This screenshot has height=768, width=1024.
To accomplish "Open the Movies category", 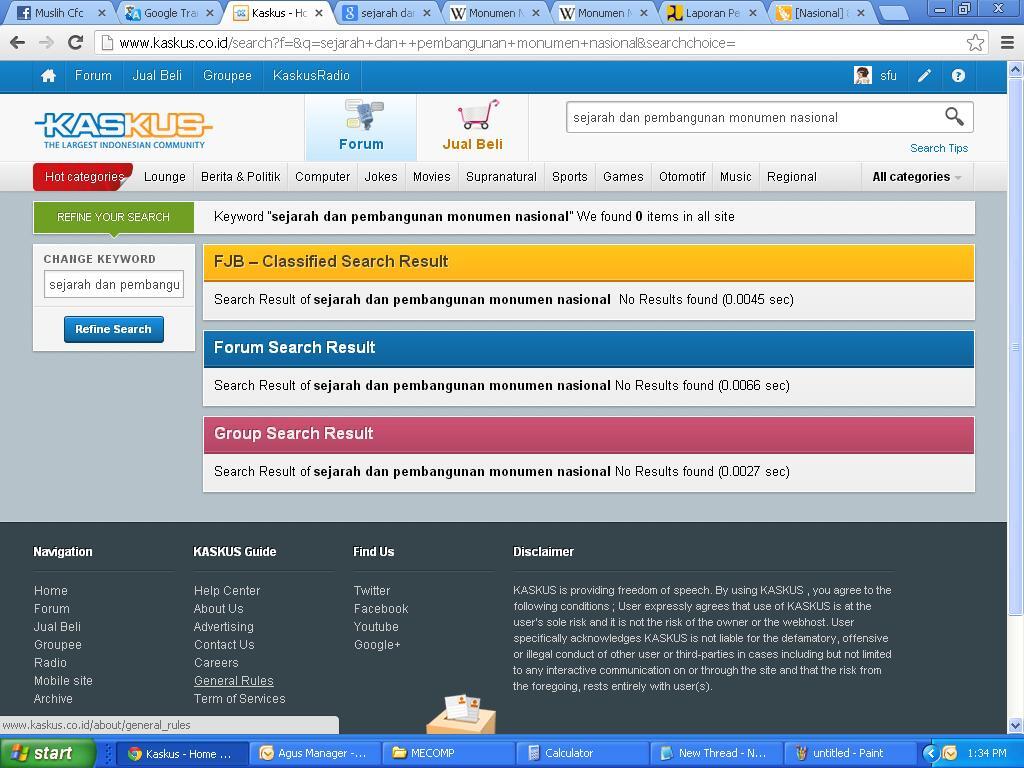I will click(432, 177).
